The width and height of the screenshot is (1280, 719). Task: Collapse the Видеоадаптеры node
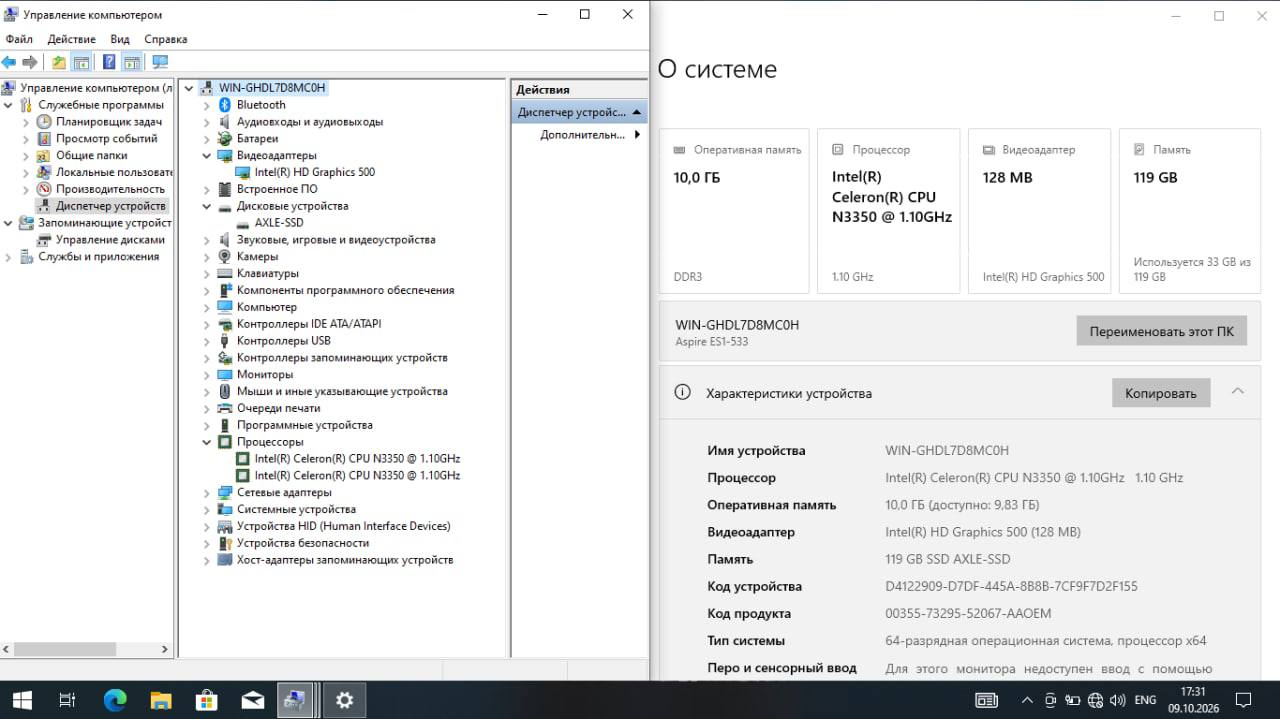(207, 156)
